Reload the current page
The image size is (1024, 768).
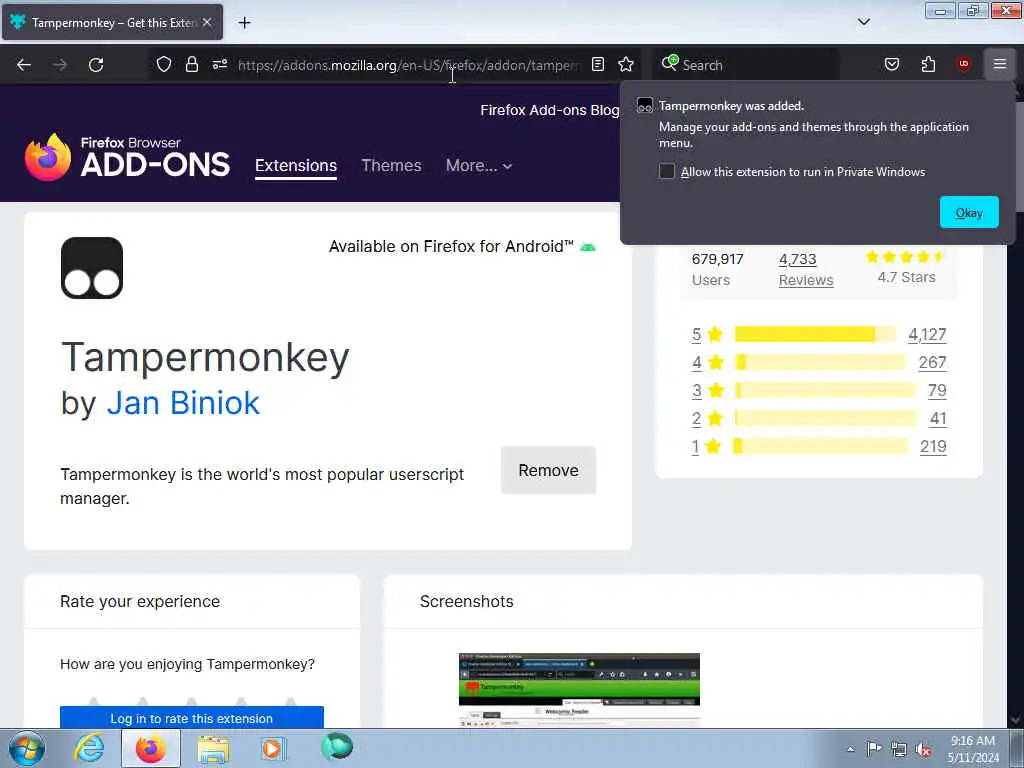click(x=96, y=65)
